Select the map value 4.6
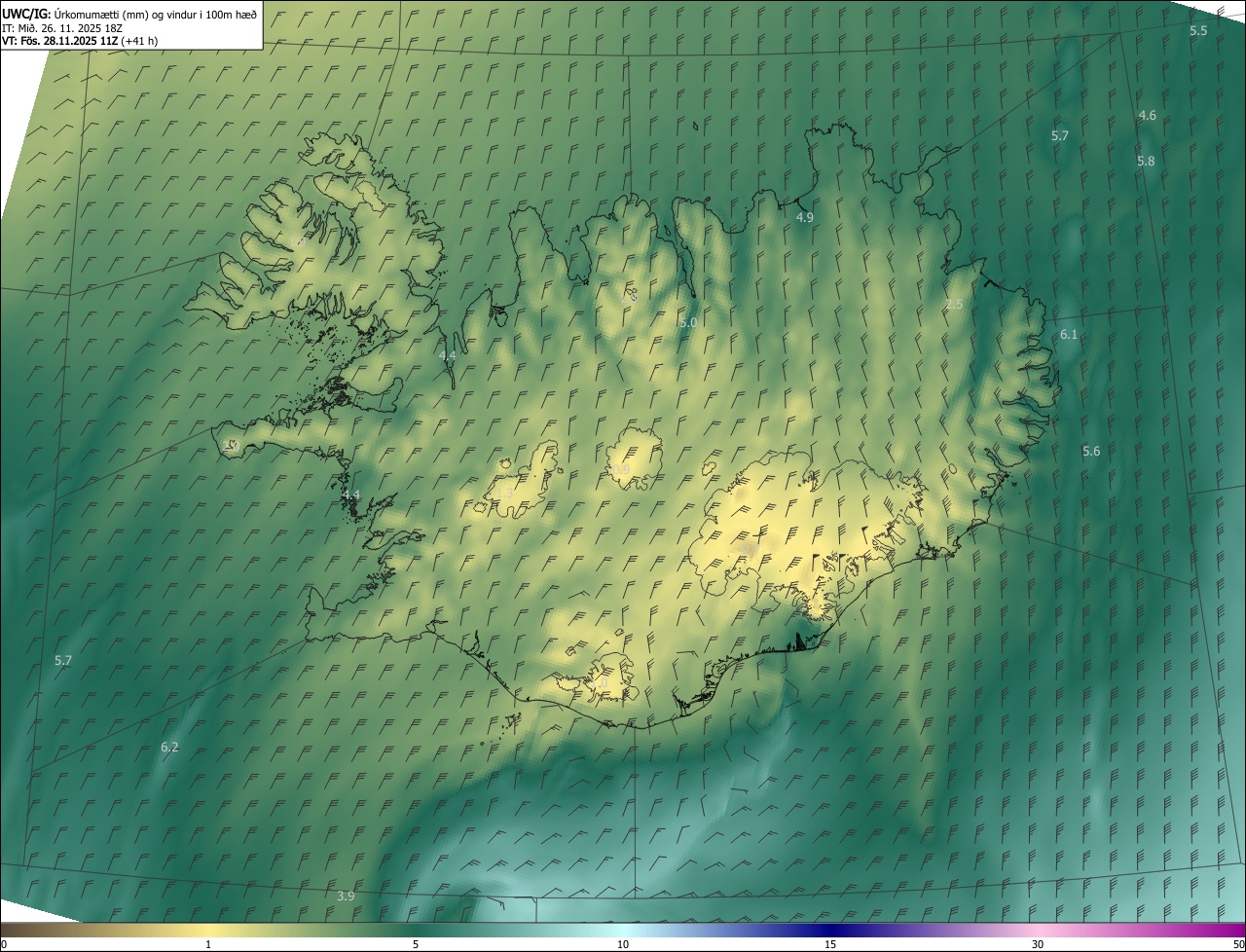 1148,116
